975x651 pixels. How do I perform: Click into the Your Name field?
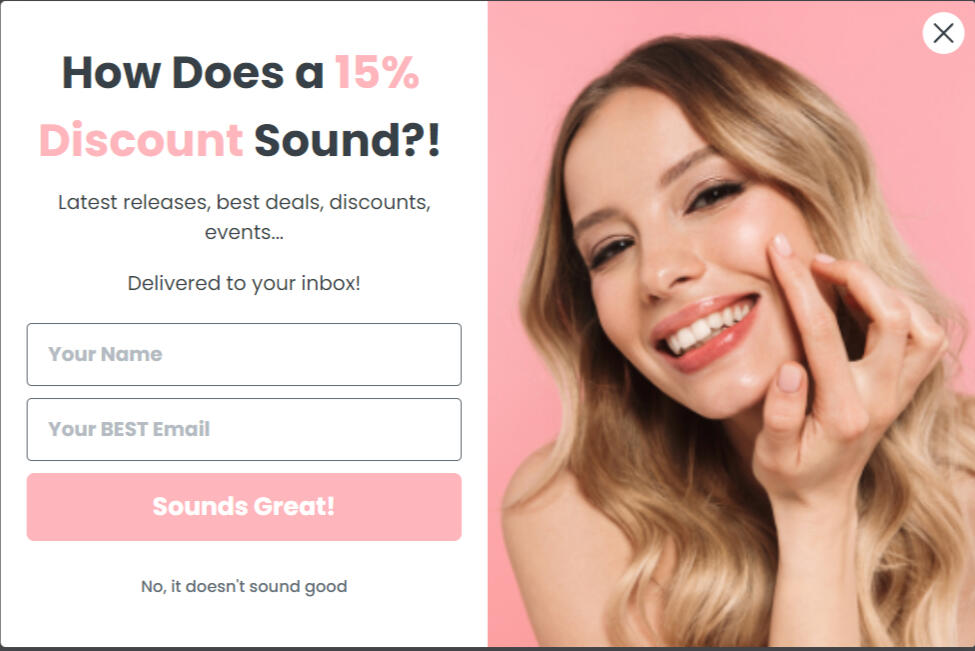(244, 354)
